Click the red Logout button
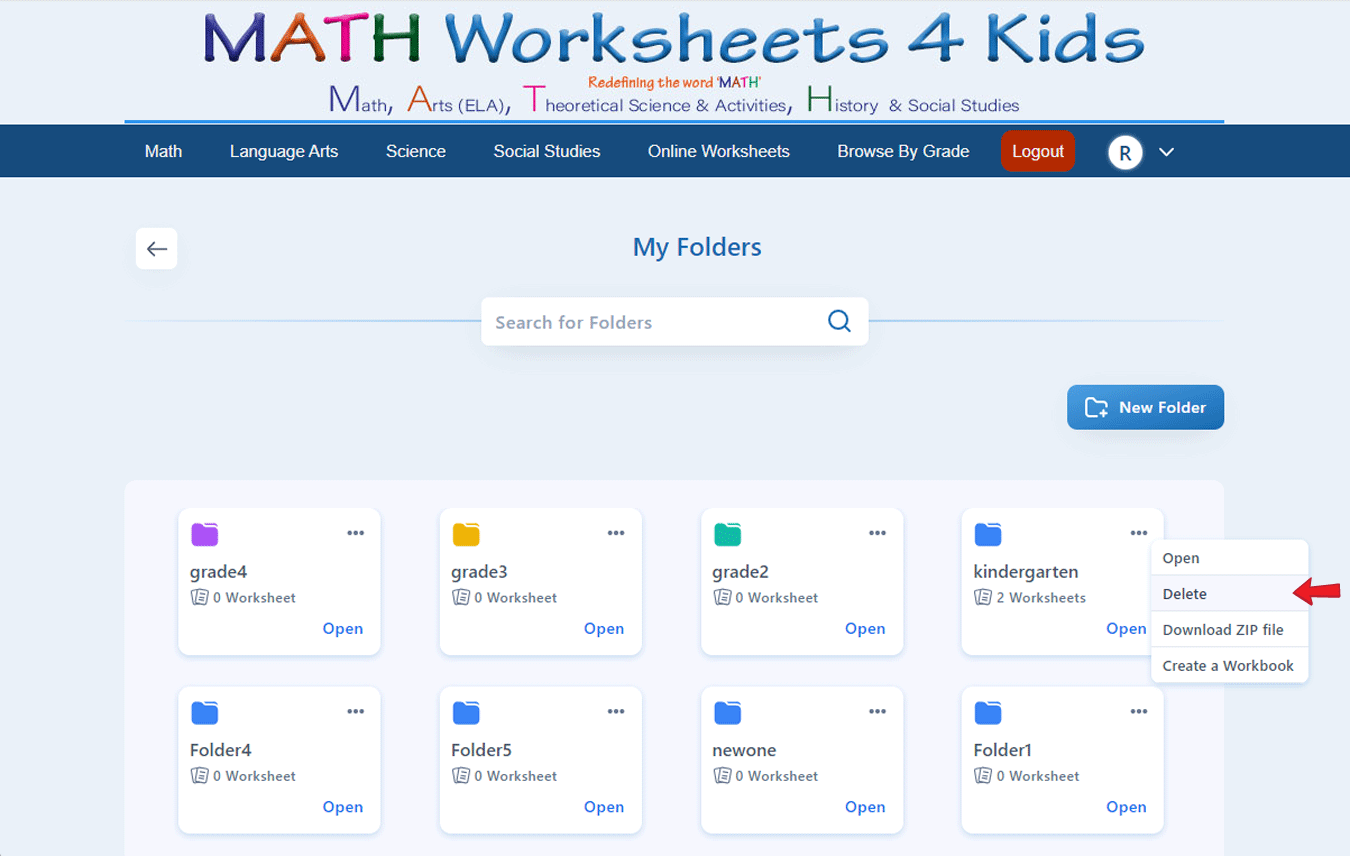The image size is (1350, 856). (x=1038, y=151)
